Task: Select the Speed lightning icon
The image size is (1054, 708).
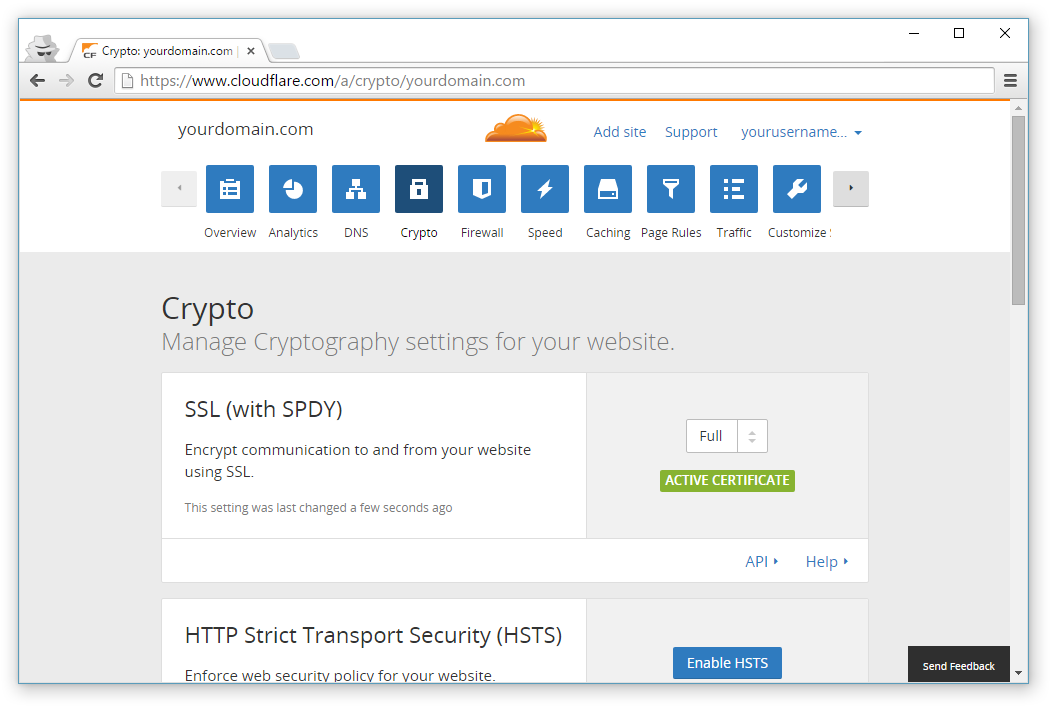Action: pyautogui.click(x=544, y=189)
